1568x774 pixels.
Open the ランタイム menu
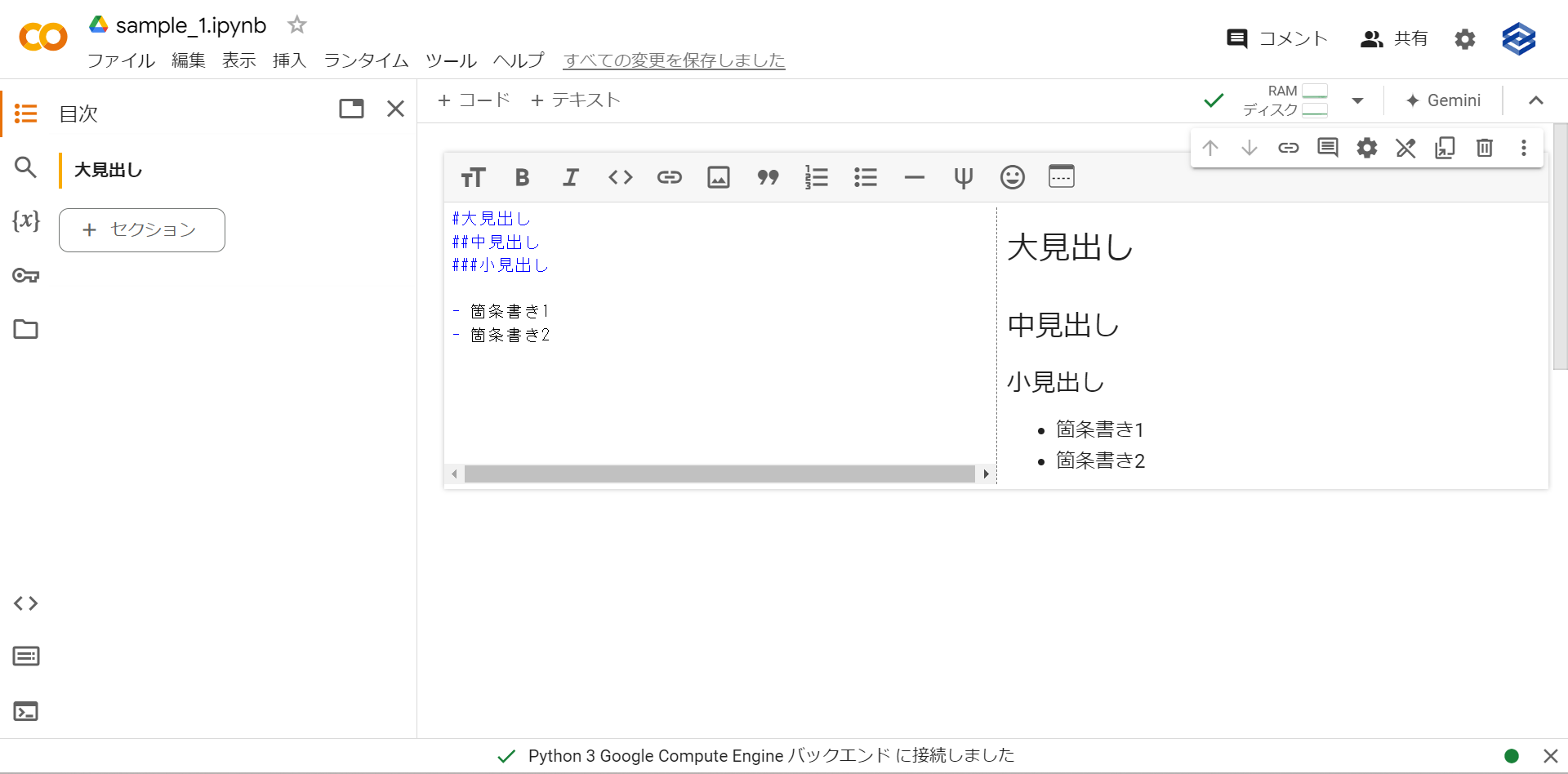click(x=364, y=60)
